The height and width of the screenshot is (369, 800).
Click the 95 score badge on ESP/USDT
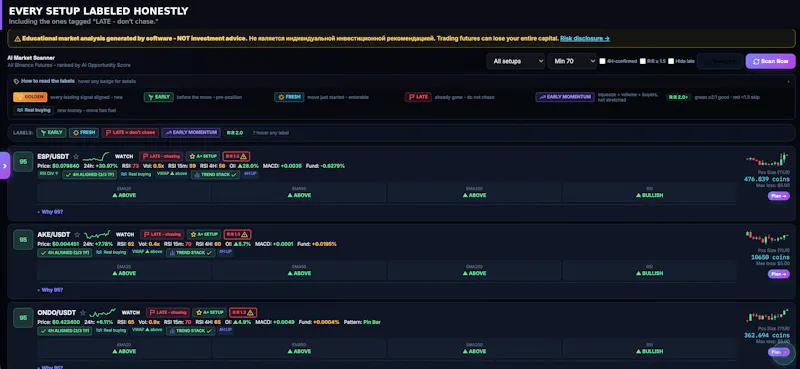[x=23, y=162]
